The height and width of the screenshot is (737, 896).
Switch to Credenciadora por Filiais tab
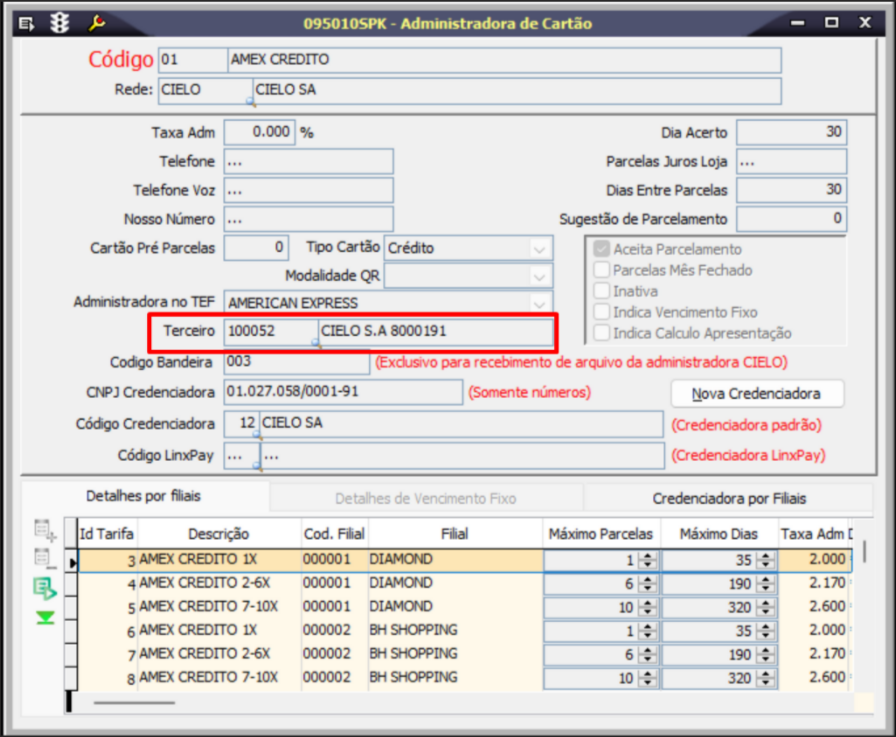[729, 498]
